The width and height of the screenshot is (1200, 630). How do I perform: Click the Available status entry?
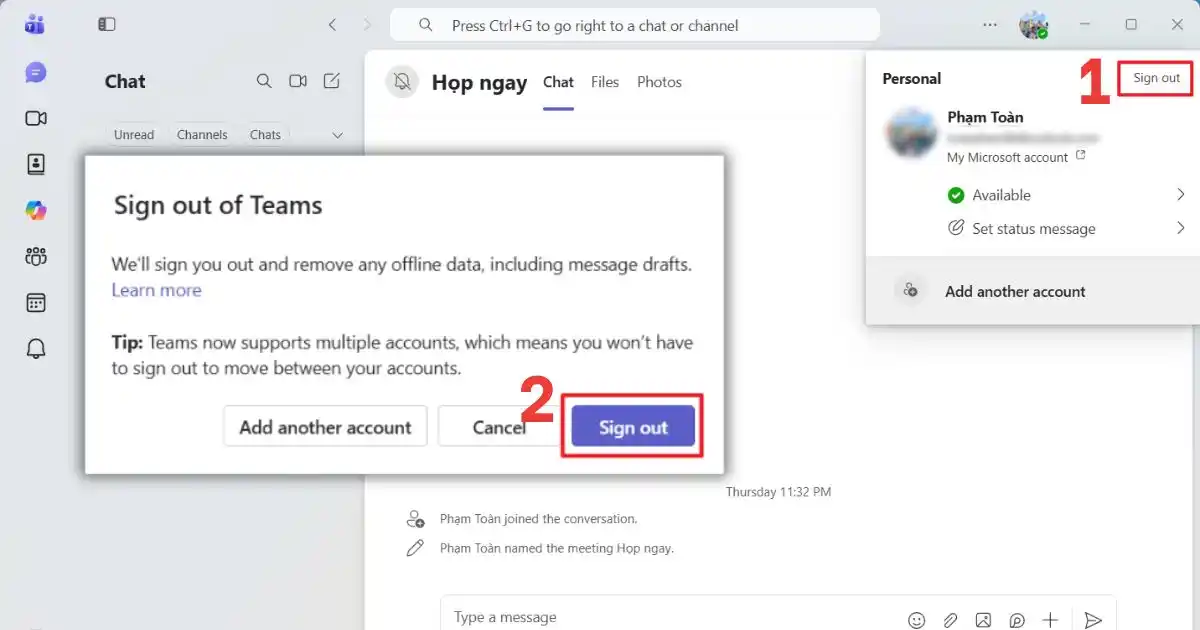(x=1001, y=195)
